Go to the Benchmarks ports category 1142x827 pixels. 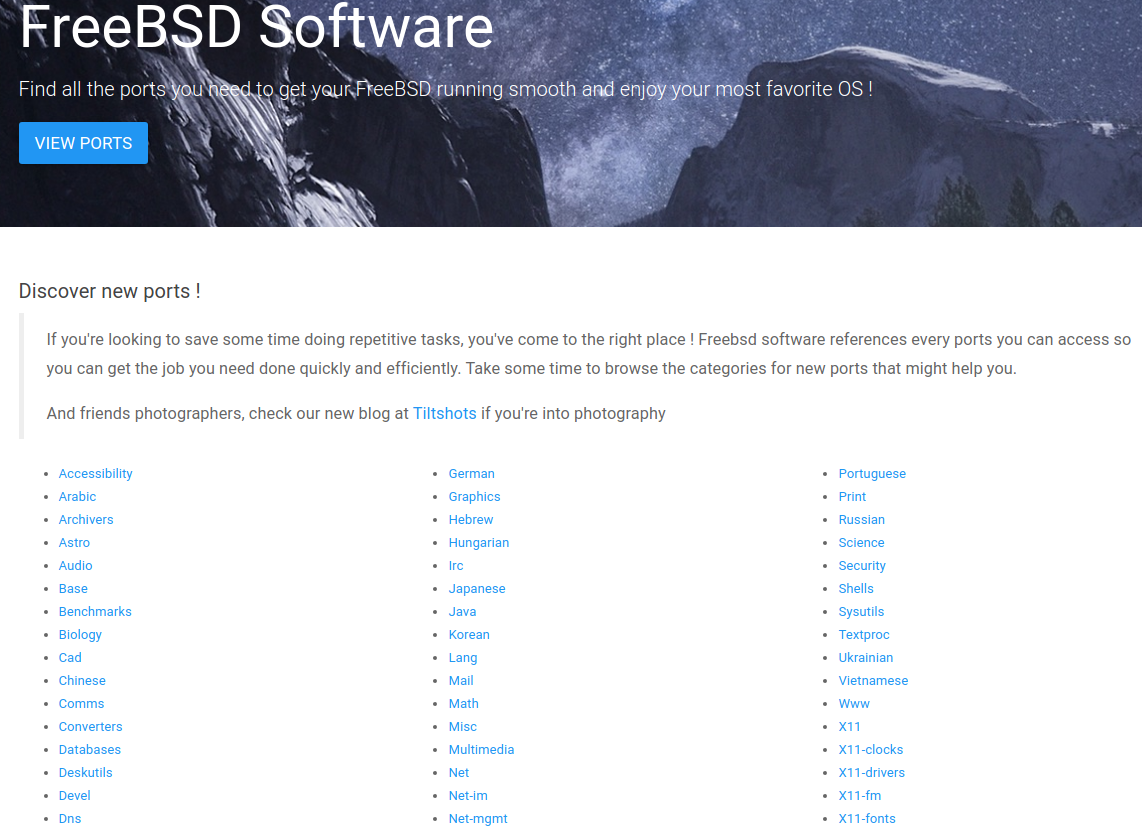(95, 612)
